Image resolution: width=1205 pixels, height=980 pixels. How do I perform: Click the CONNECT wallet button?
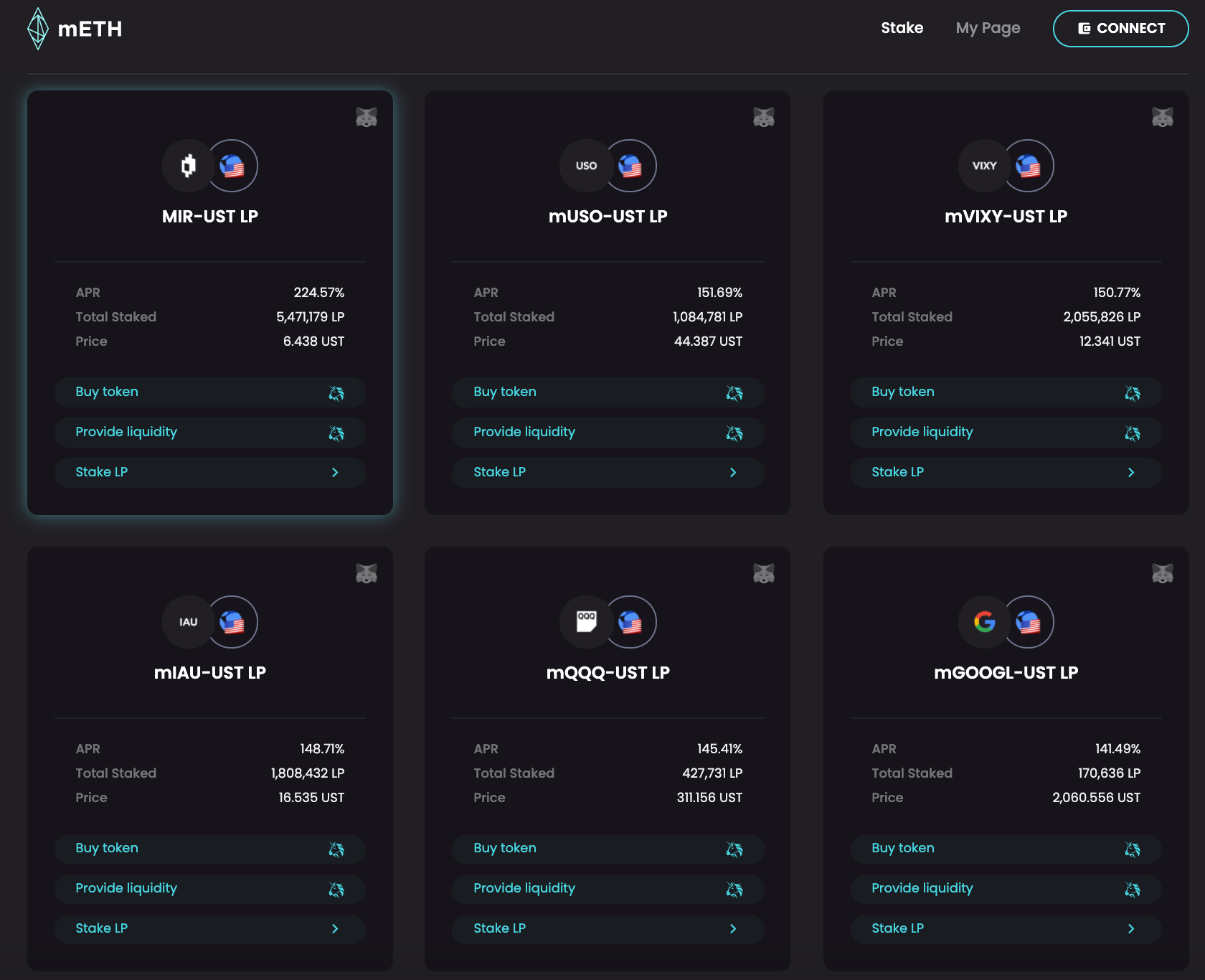click(1120, 29)
